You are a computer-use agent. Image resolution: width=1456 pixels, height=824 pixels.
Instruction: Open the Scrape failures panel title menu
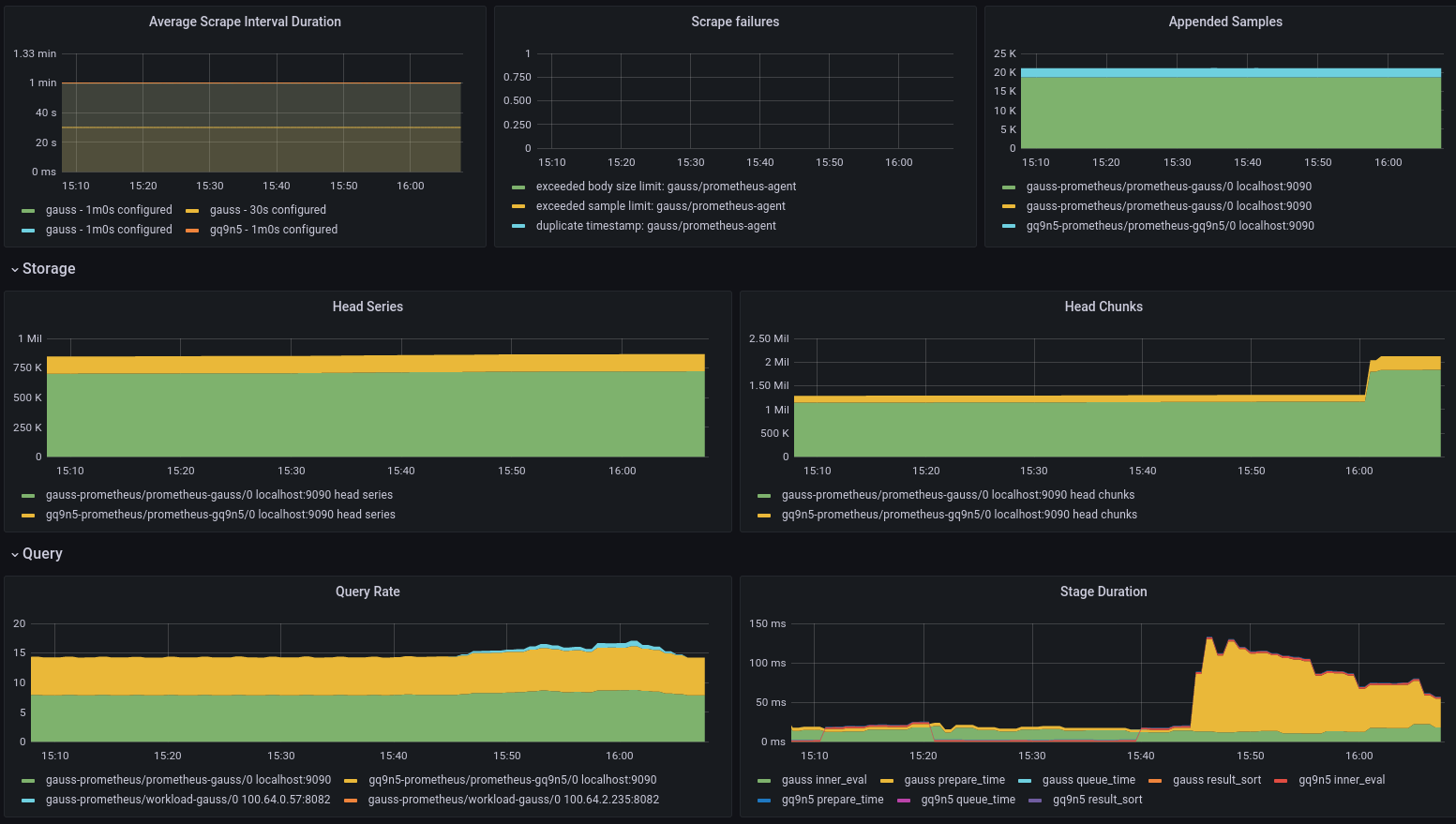tap(735, 22)
